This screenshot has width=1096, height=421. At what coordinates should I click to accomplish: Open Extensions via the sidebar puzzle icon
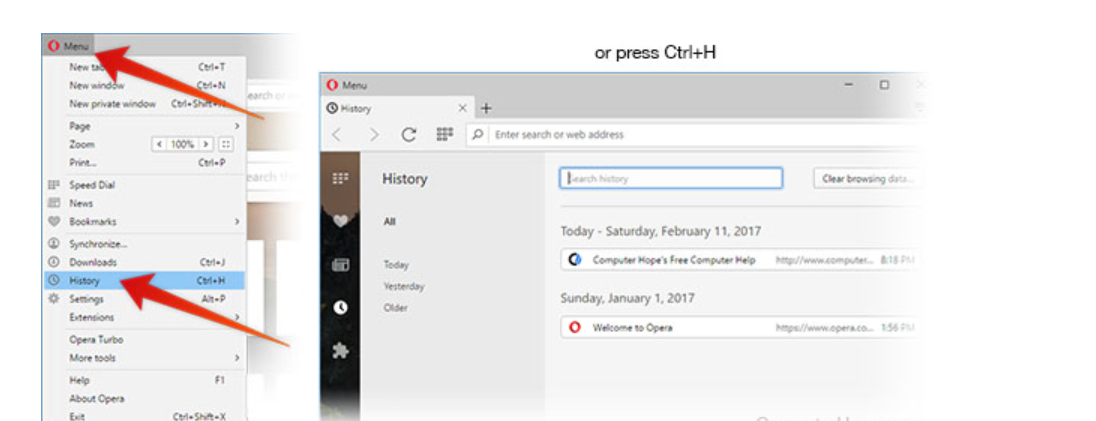tap(340, 351)
